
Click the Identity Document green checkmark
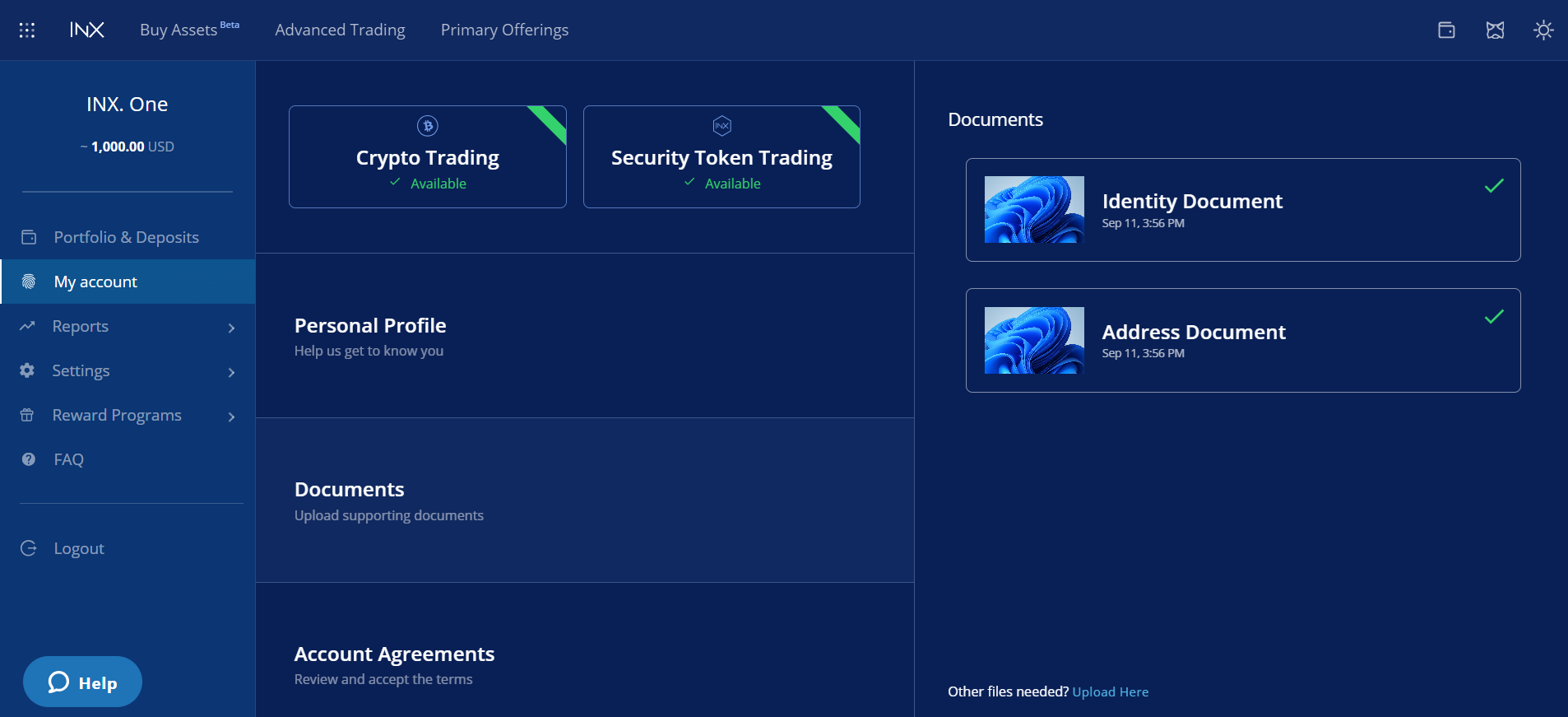(x=1494, y=186)
